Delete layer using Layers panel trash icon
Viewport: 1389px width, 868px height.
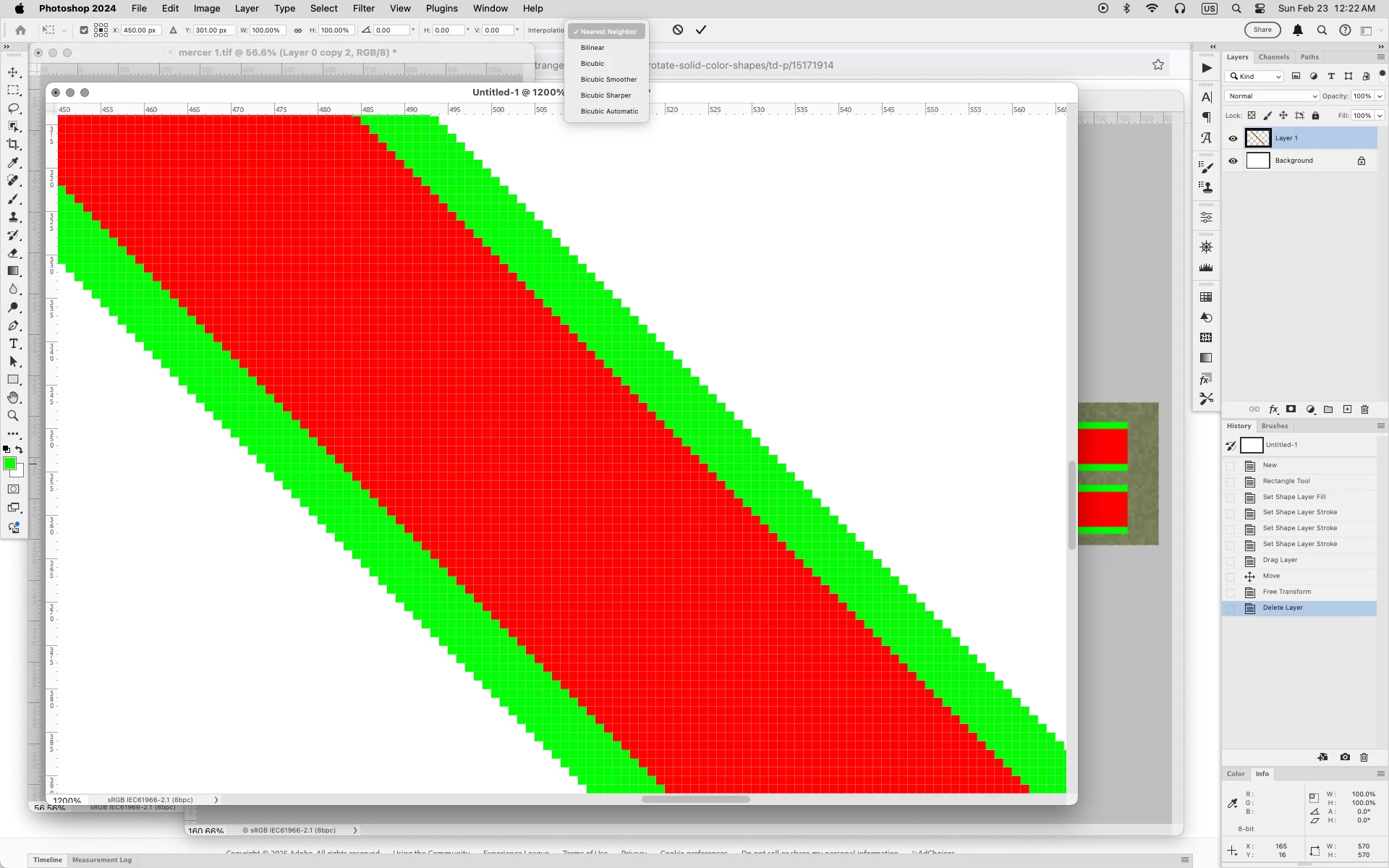point(1364,409)
